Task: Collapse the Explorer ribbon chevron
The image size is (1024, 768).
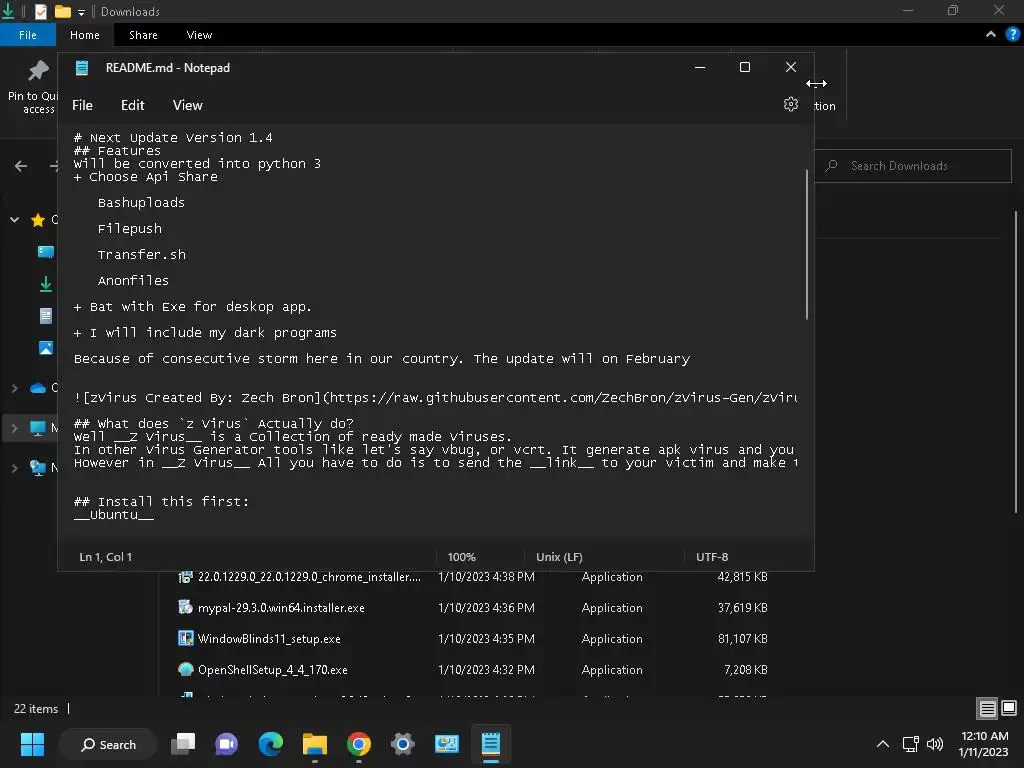Action: pos(991,35)
